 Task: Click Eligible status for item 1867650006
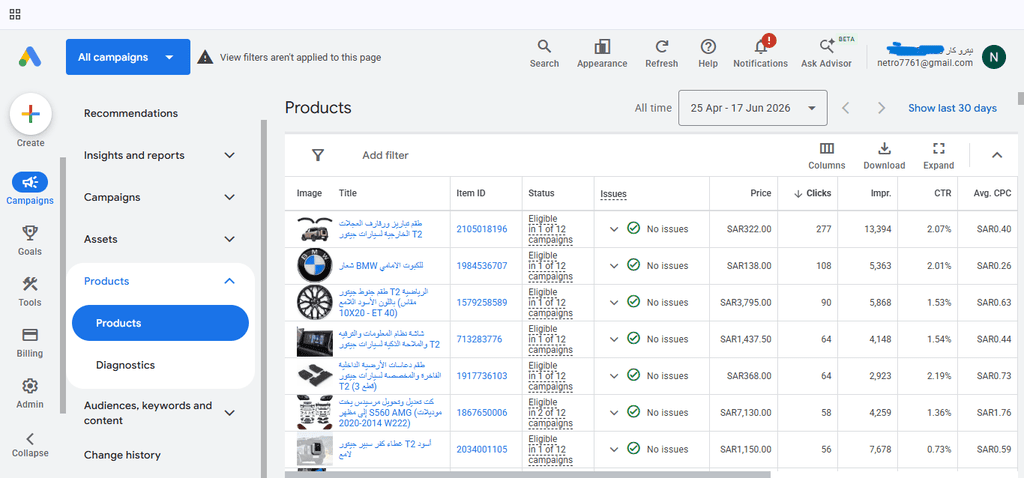coord(551,412)
